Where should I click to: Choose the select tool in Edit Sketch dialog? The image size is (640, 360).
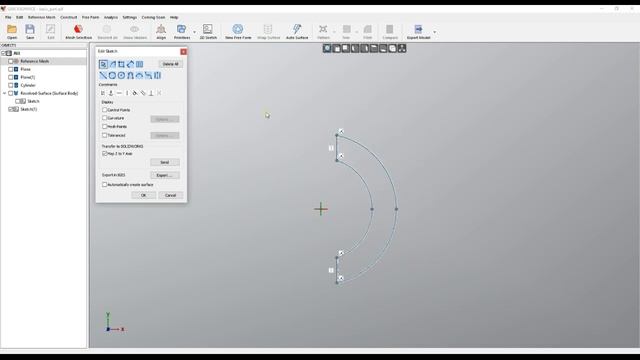coord(103,64)
